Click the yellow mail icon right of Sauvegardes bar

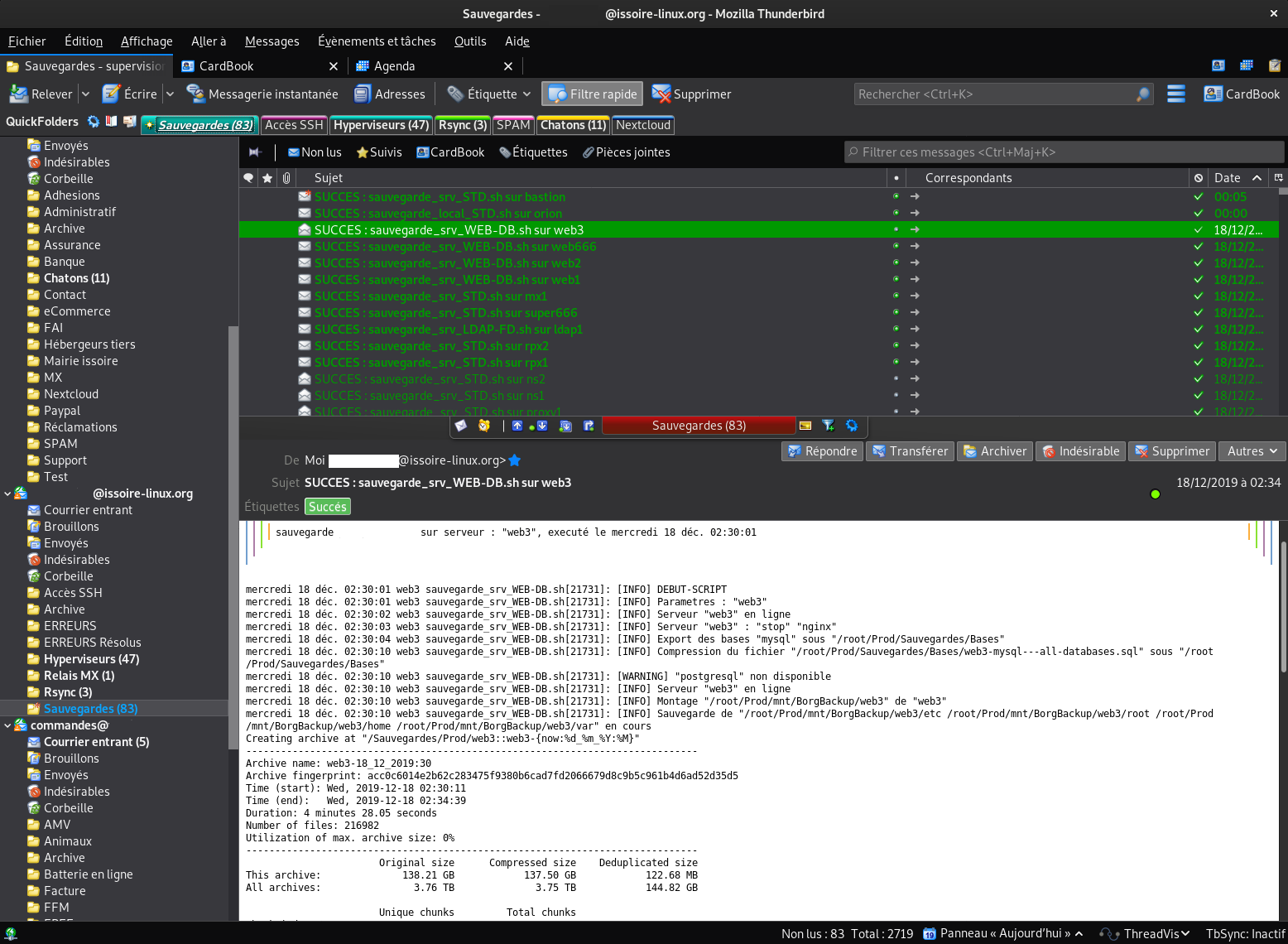(805, 426)
